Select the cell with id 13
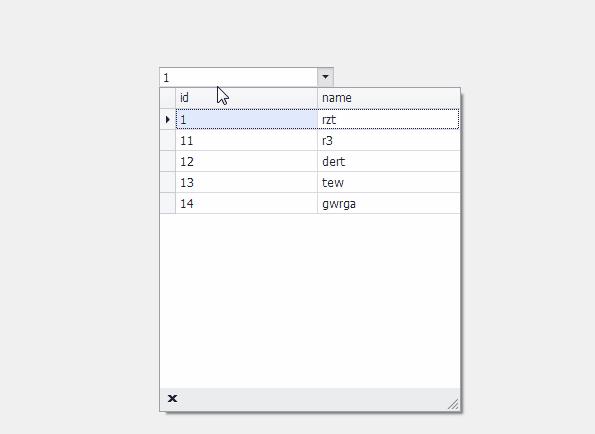The image size is (595, 434). pyautogui.click(x=246, y=182)
